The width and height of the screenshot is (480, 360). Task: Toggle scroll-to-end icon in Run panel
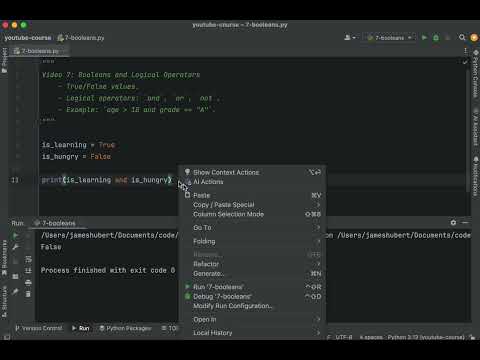click(x=28, y=271)
